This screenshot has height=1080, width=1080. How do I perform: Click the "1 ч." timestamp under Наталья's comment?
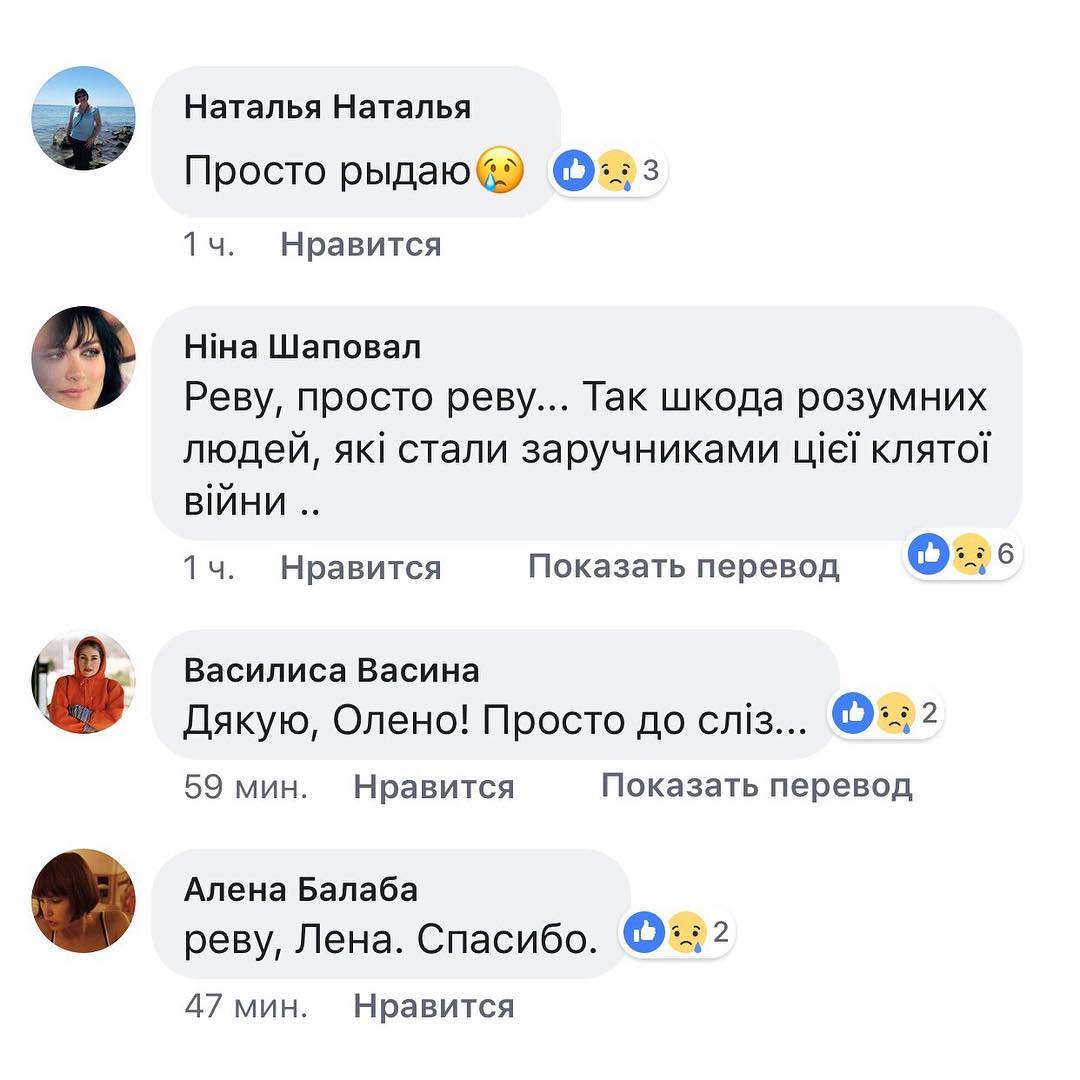pyautogui.click(x=209, y=245)
